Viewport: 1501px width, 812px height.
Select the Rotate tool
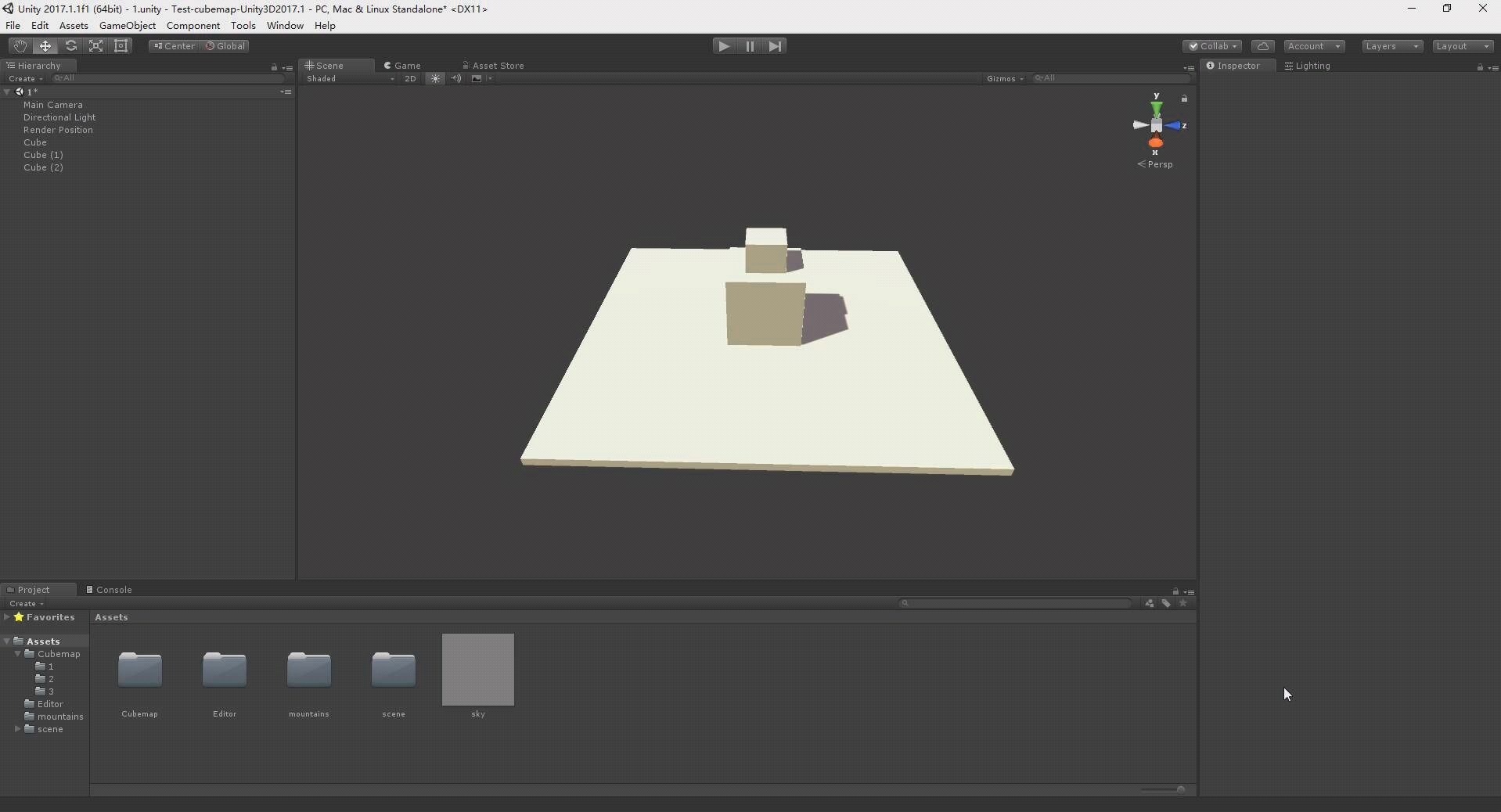pos(70,45)
